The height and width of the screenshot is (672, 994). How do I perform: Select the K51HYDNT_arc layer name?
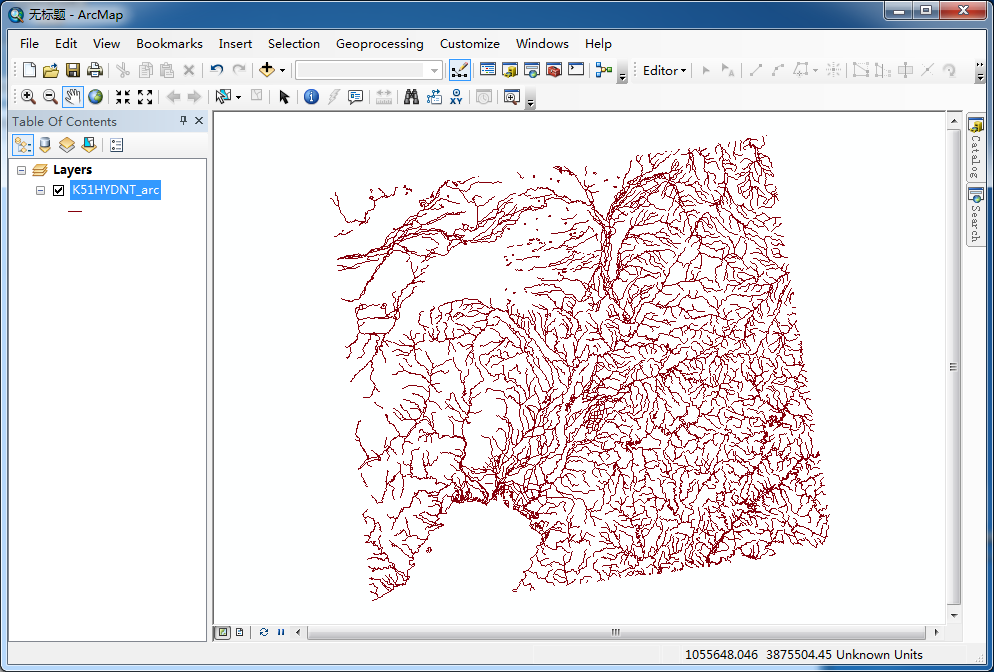(x=115, y=190)
